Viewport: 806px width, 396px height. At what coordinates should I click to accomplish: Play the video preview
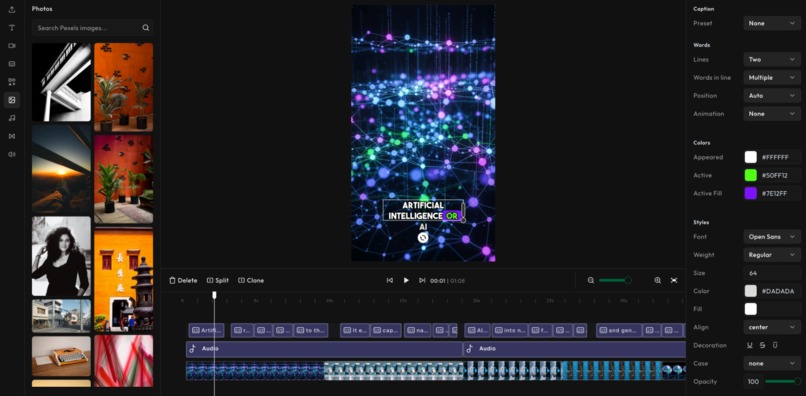(406, 280)
